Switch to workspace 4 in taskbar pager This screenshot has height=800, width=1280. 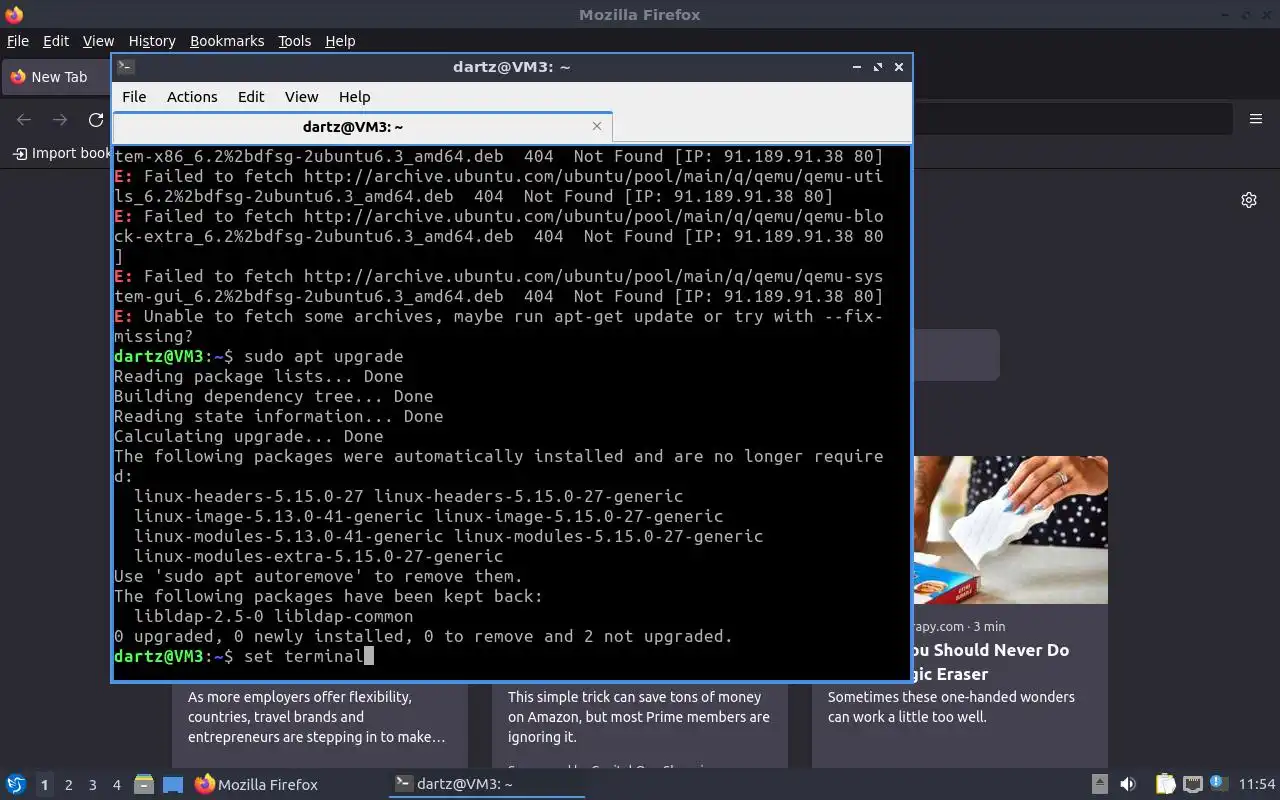pyautogui.click(x=116, y=785)
